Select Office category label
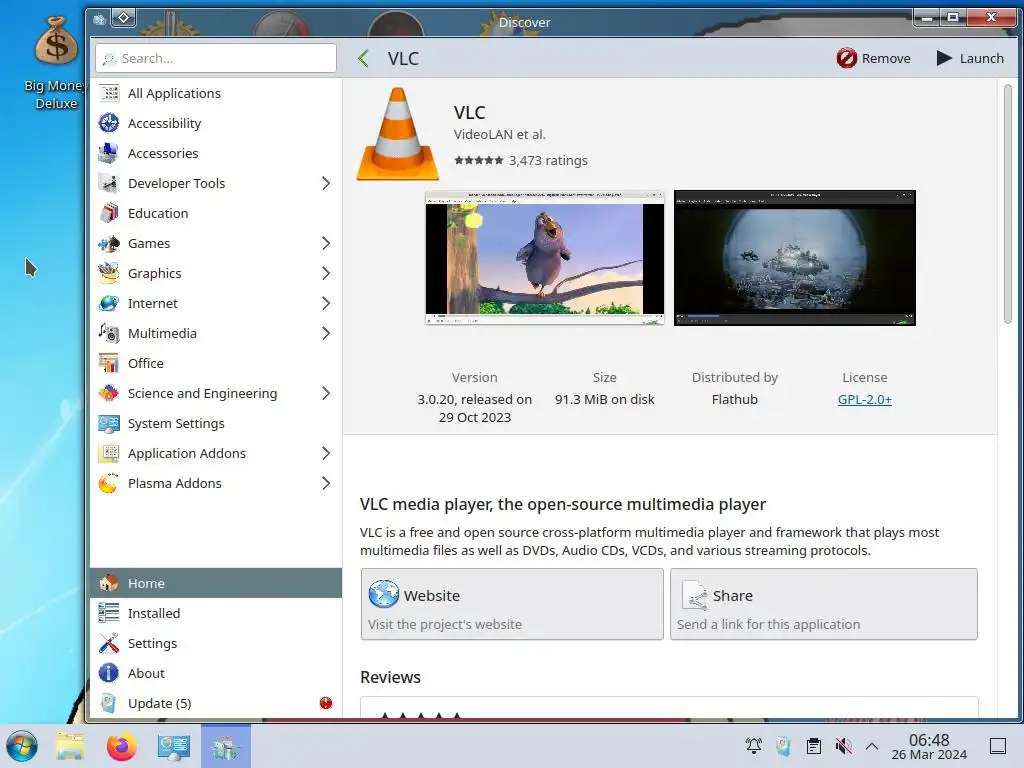This screenshot has width=1024, height=768. 146,363
